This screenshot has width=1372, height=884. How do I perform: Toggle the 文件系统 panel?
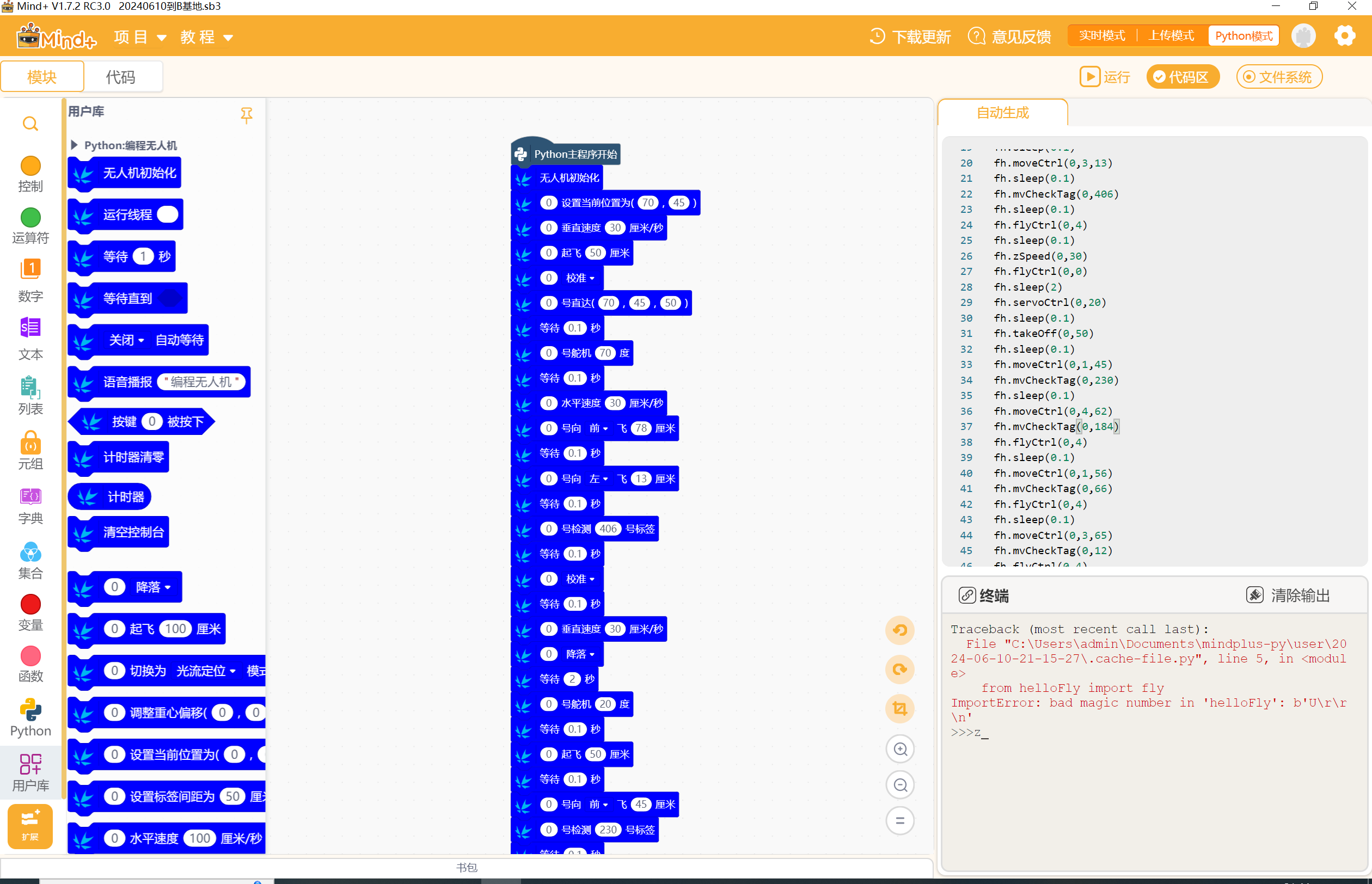tap(1279, 77)
